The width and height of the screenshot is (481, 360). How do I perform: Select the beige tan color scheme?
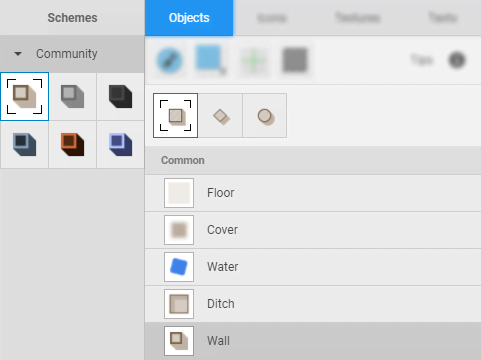coord(25,96)
